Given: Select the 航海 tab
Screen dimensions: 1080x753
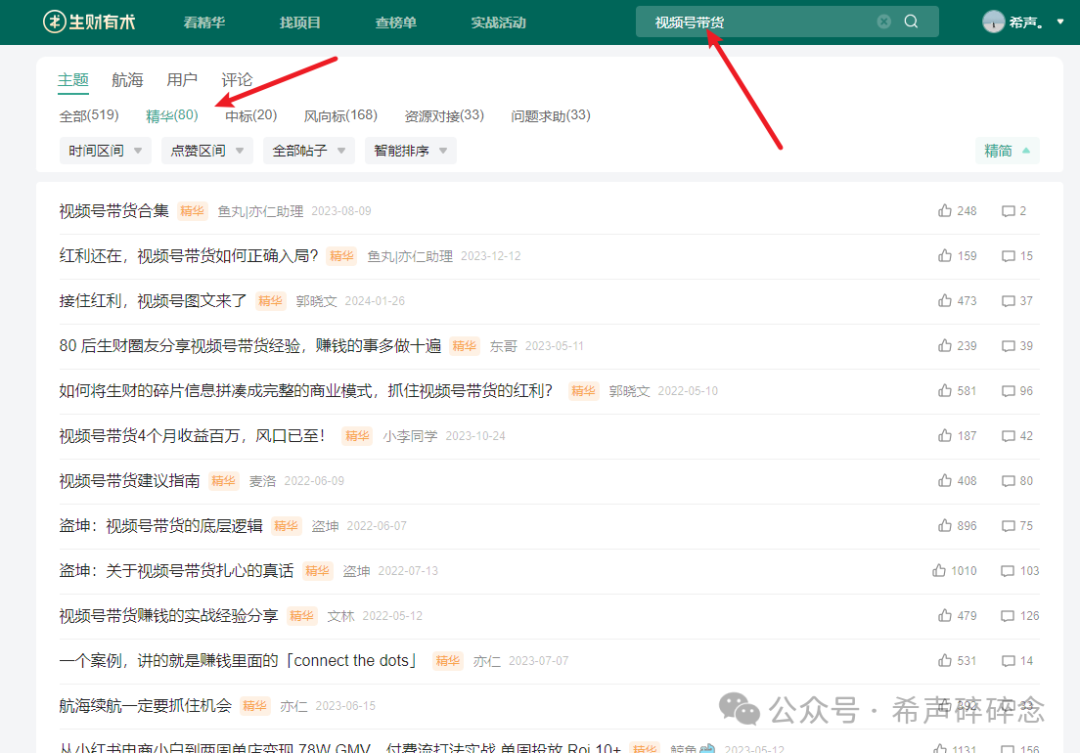Looking at the screenshot, I should coord(127,79).
